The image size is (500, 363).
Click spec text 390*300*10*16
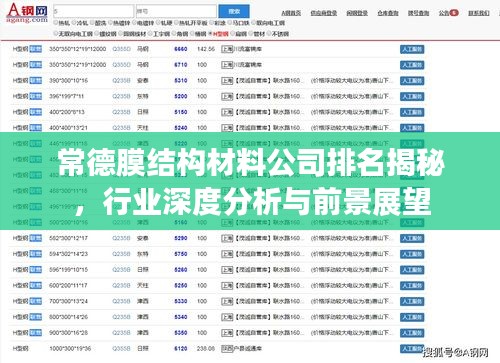pos(69,81)
